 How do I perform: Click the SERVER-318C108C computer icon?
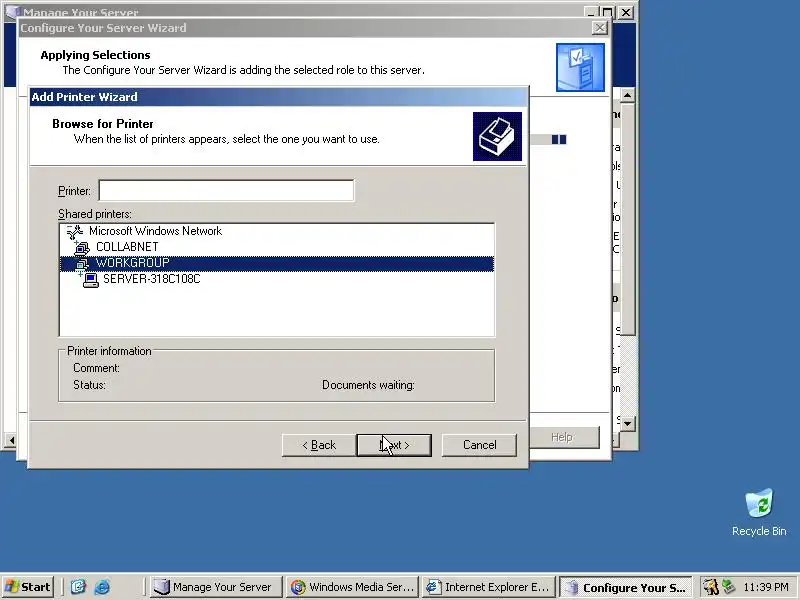[x=91, y=280]
